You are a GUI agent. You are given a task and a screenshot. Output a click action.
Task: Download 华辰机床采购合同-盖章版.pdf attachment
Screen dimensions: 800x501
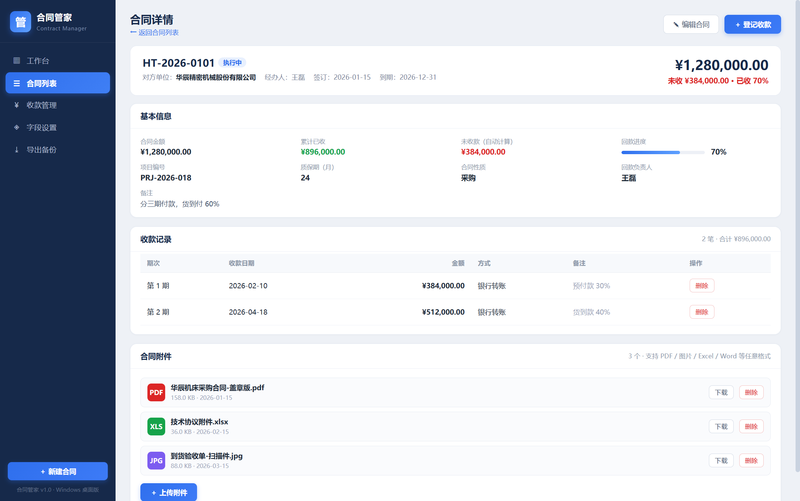(721, 392)
